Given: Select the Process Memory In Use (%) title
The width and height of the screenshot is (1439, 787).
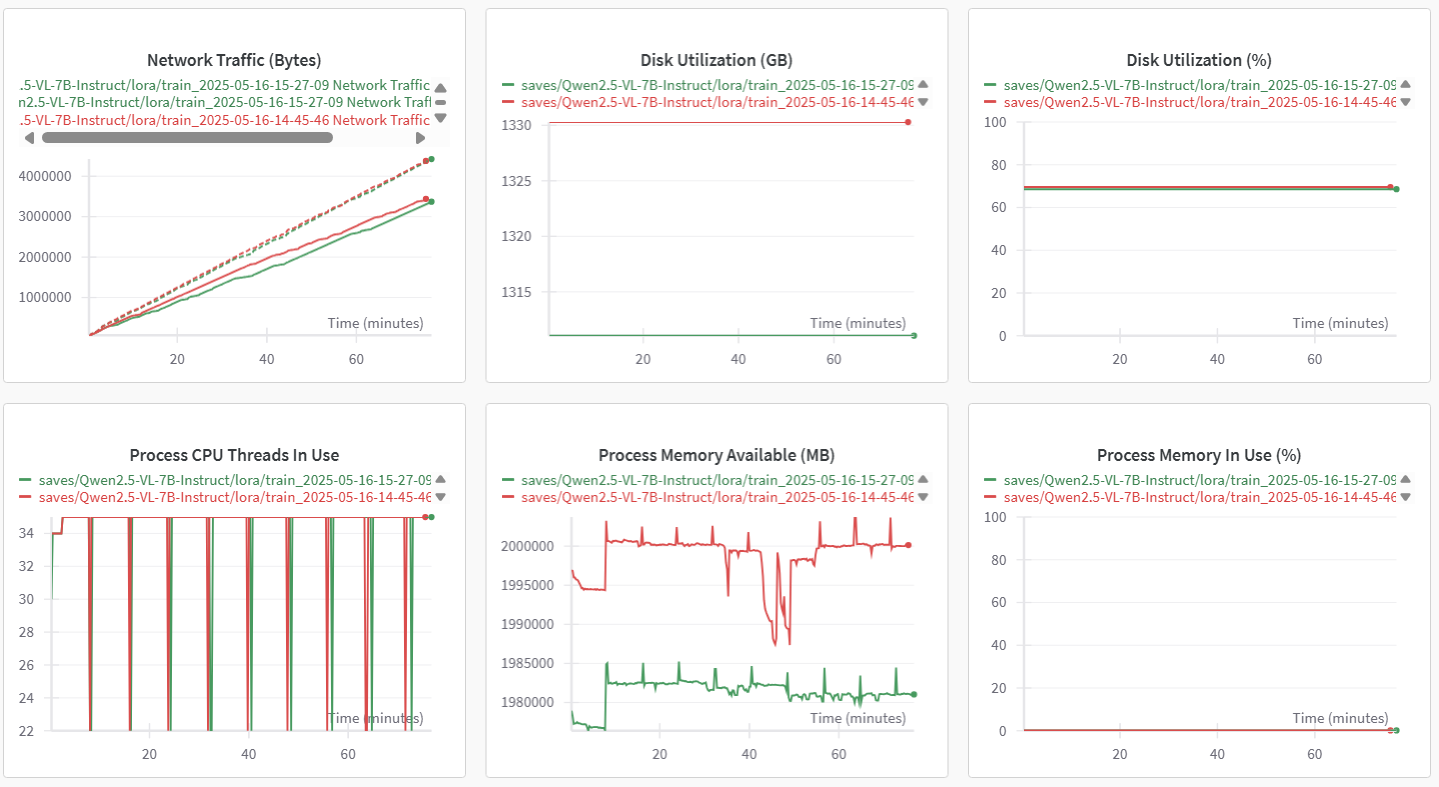Looking at the screenshot, I should tap(1198, 455).
